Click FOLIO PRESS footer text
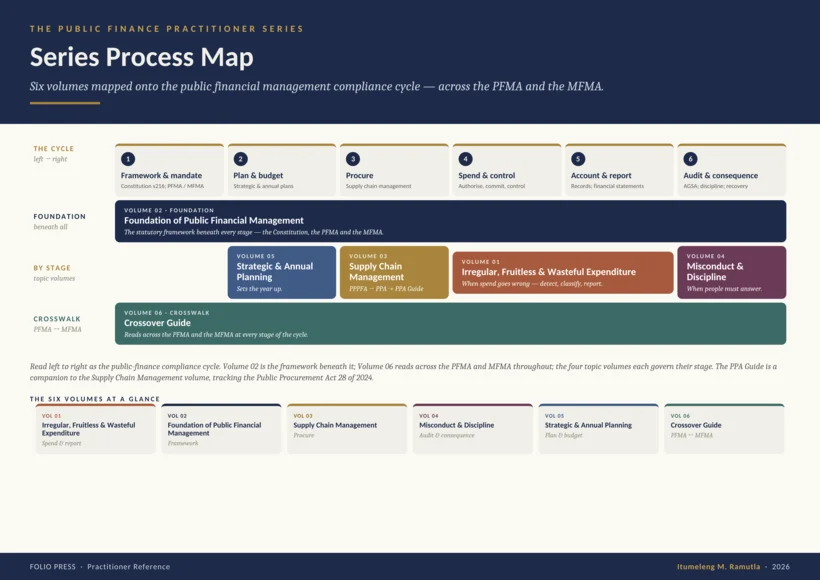 coord(52,566)
